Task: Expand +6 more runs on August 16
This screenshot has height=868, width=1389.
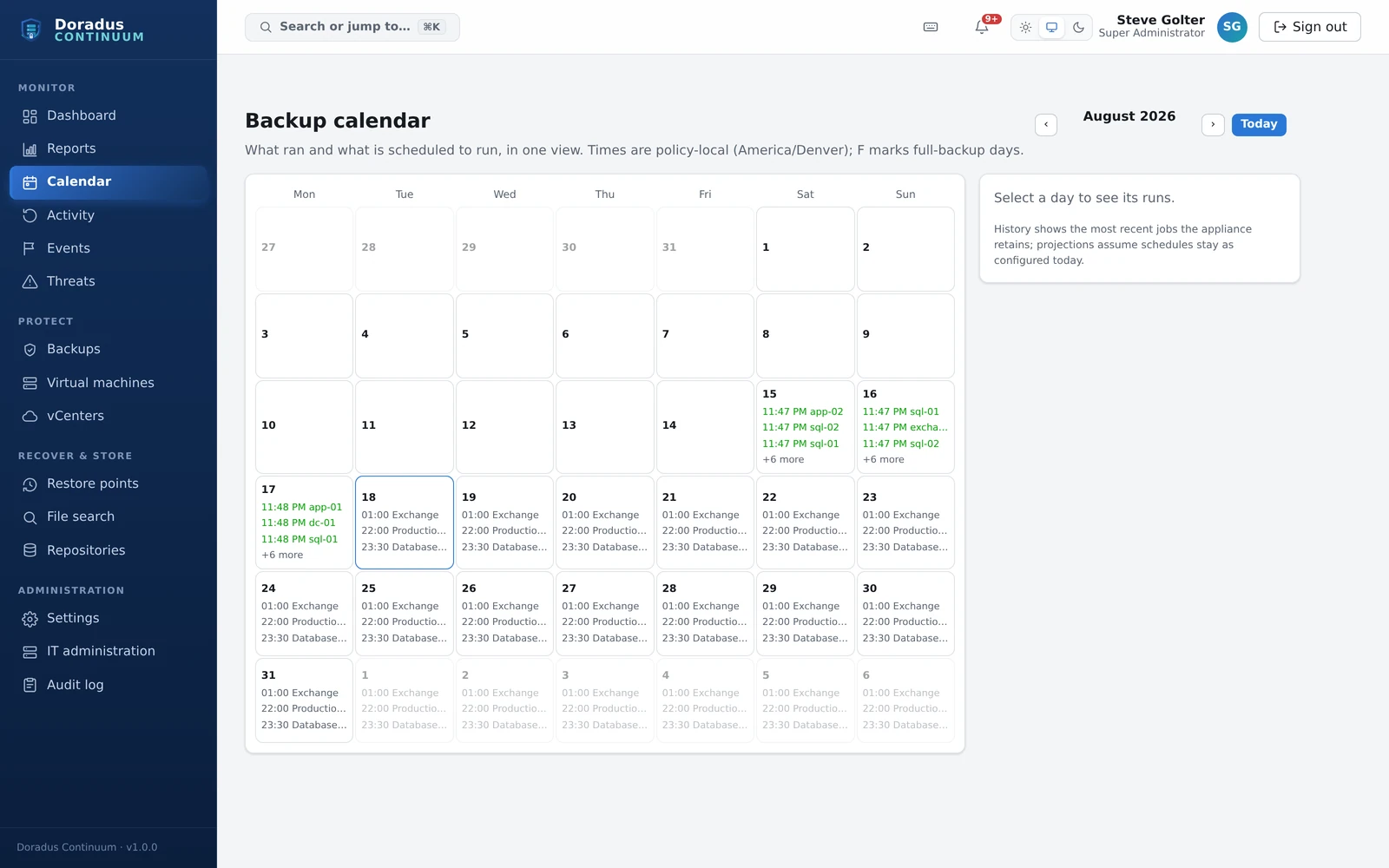Action: [x=883, y=460]
